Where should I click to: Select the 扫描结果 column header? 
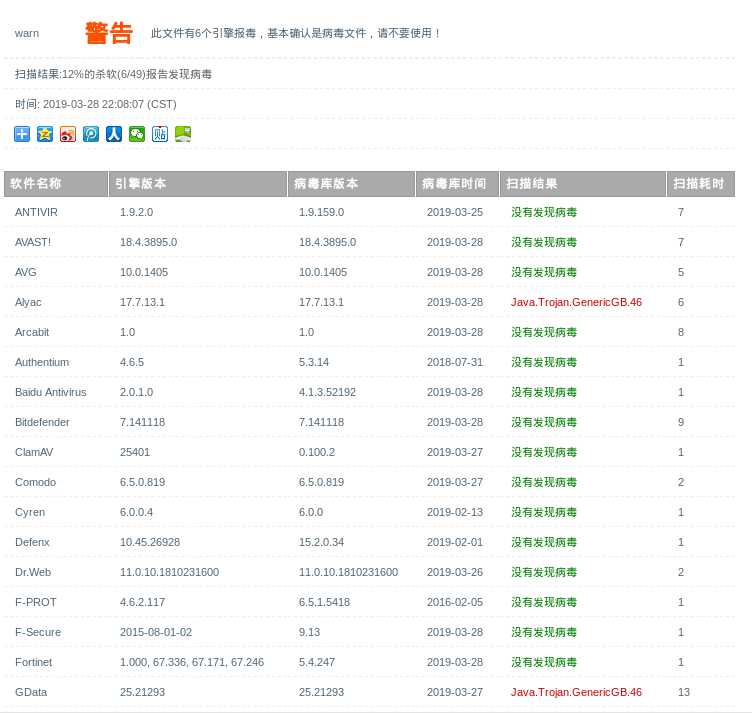tap(583, 184)
